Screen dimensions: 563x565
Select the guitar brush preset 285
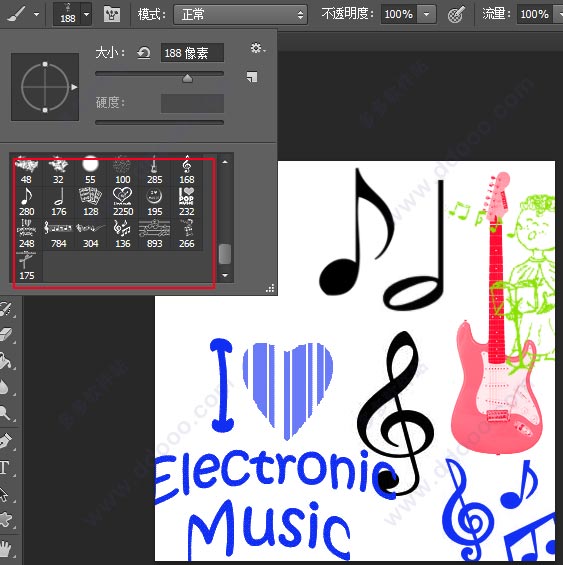[x=154, y=170]
